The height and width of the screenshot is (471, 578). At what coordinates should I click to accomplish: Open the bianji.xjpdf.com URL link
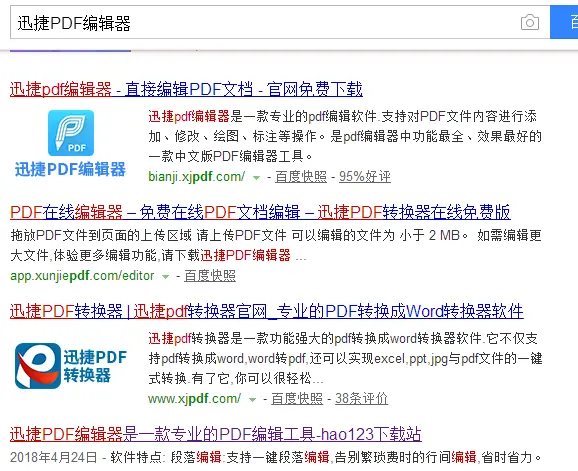coord(196,177)
